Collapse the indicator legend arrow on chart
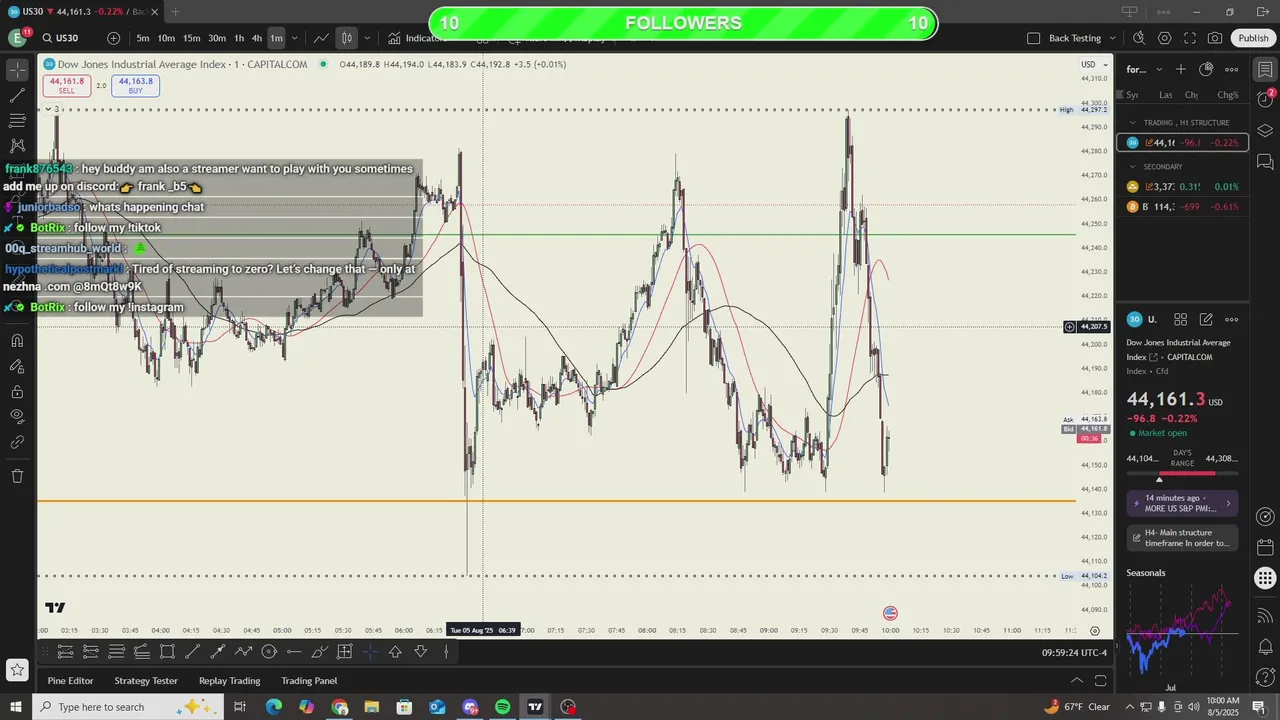1280x720 pixels. [47, 109]
